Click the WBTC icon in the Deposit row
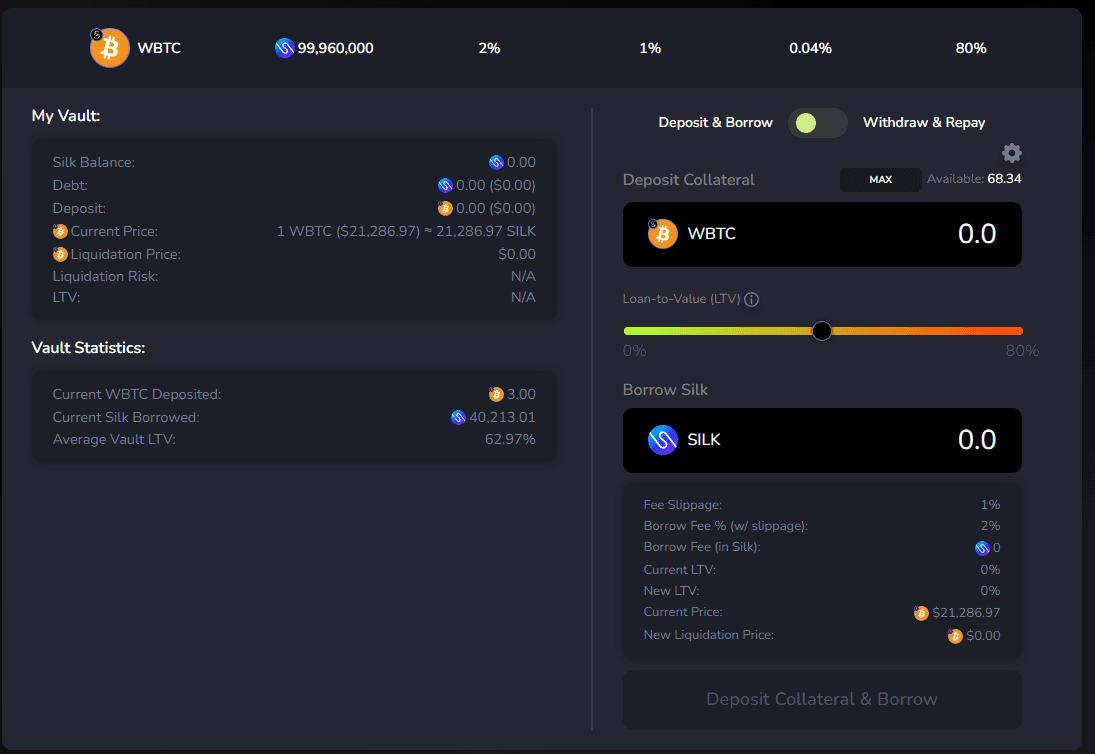1095x754 pixels. [x=445, y=208]
